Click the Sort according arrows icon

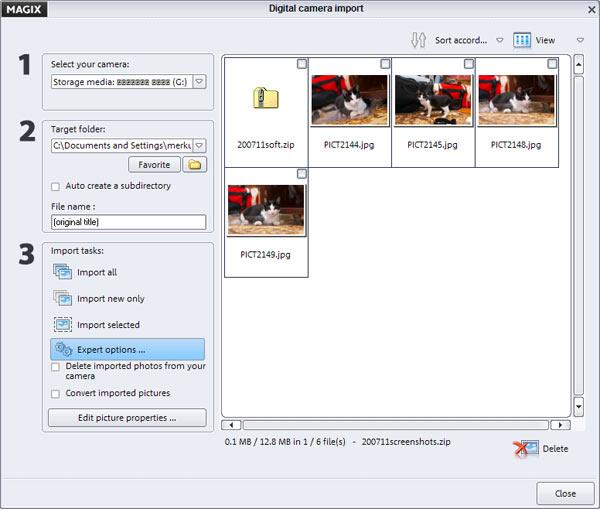coord(418,40)
